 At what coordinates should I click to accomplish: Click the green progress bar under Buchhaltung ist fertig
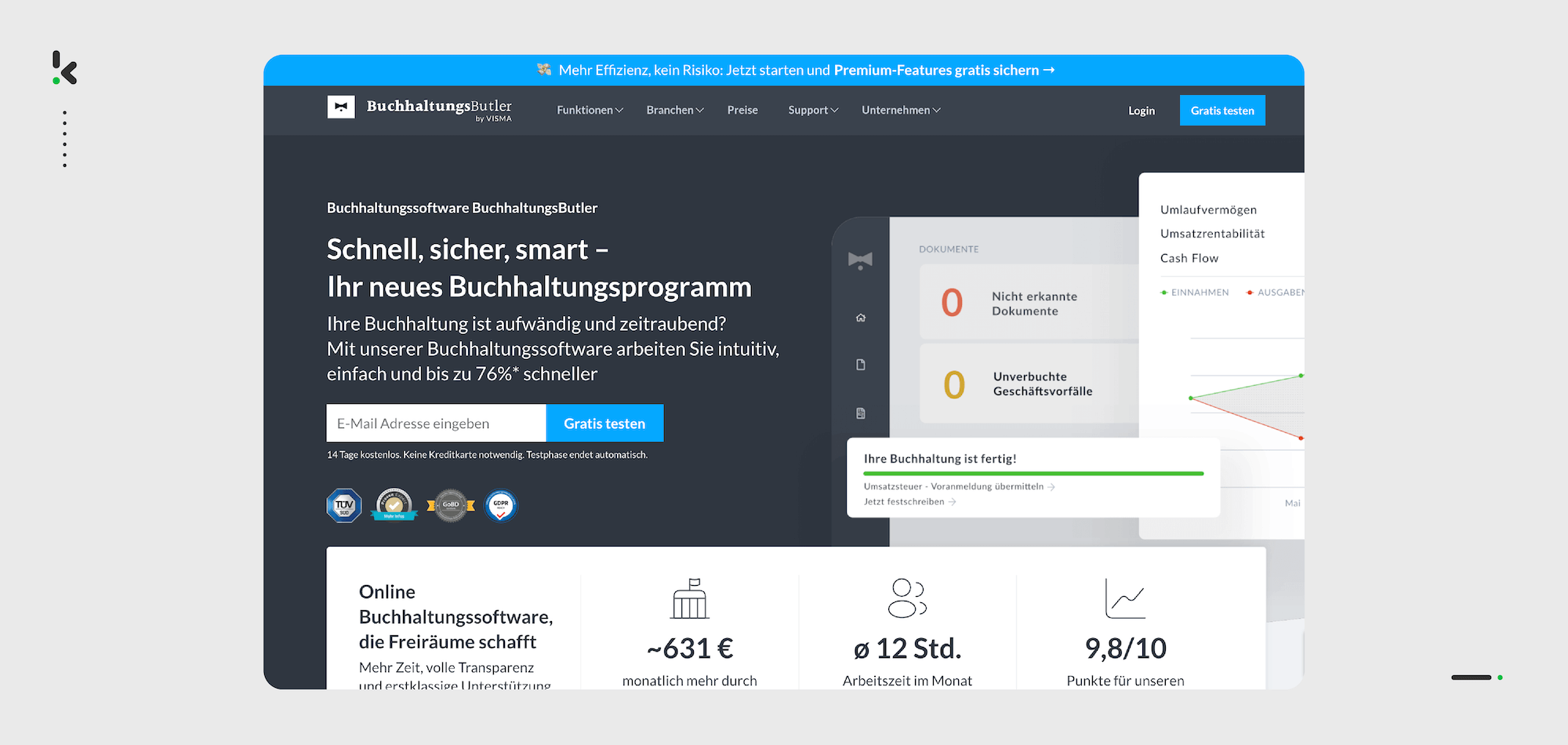(x=1033, y=474)
